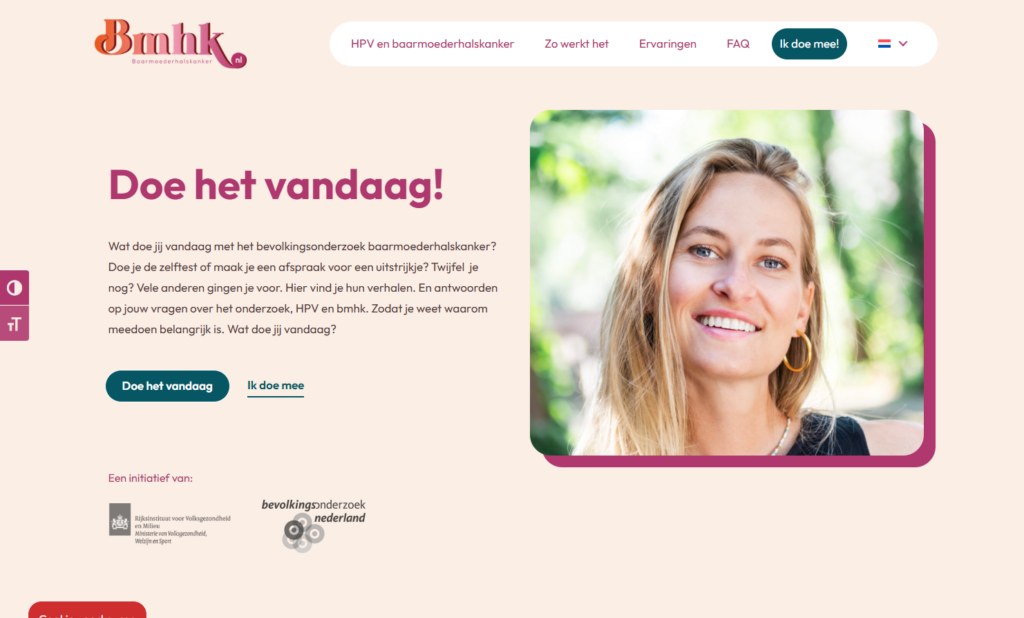Click the Dutch flag language icon
Screen dimensions: 1024x618
[884, 44]
